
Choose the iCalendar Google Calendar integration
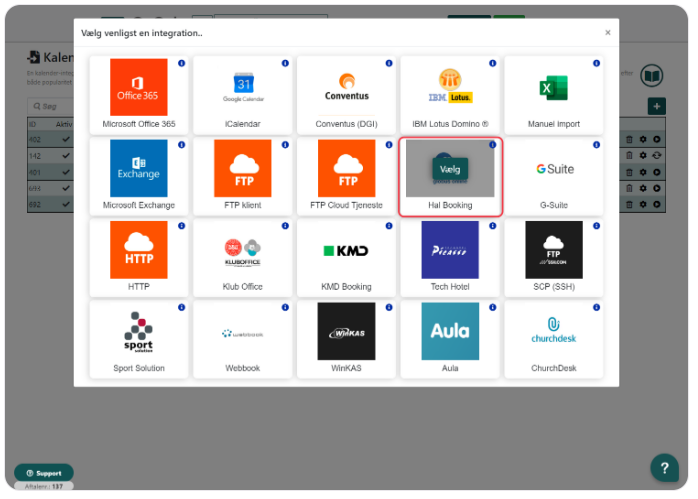click(242, 95)
